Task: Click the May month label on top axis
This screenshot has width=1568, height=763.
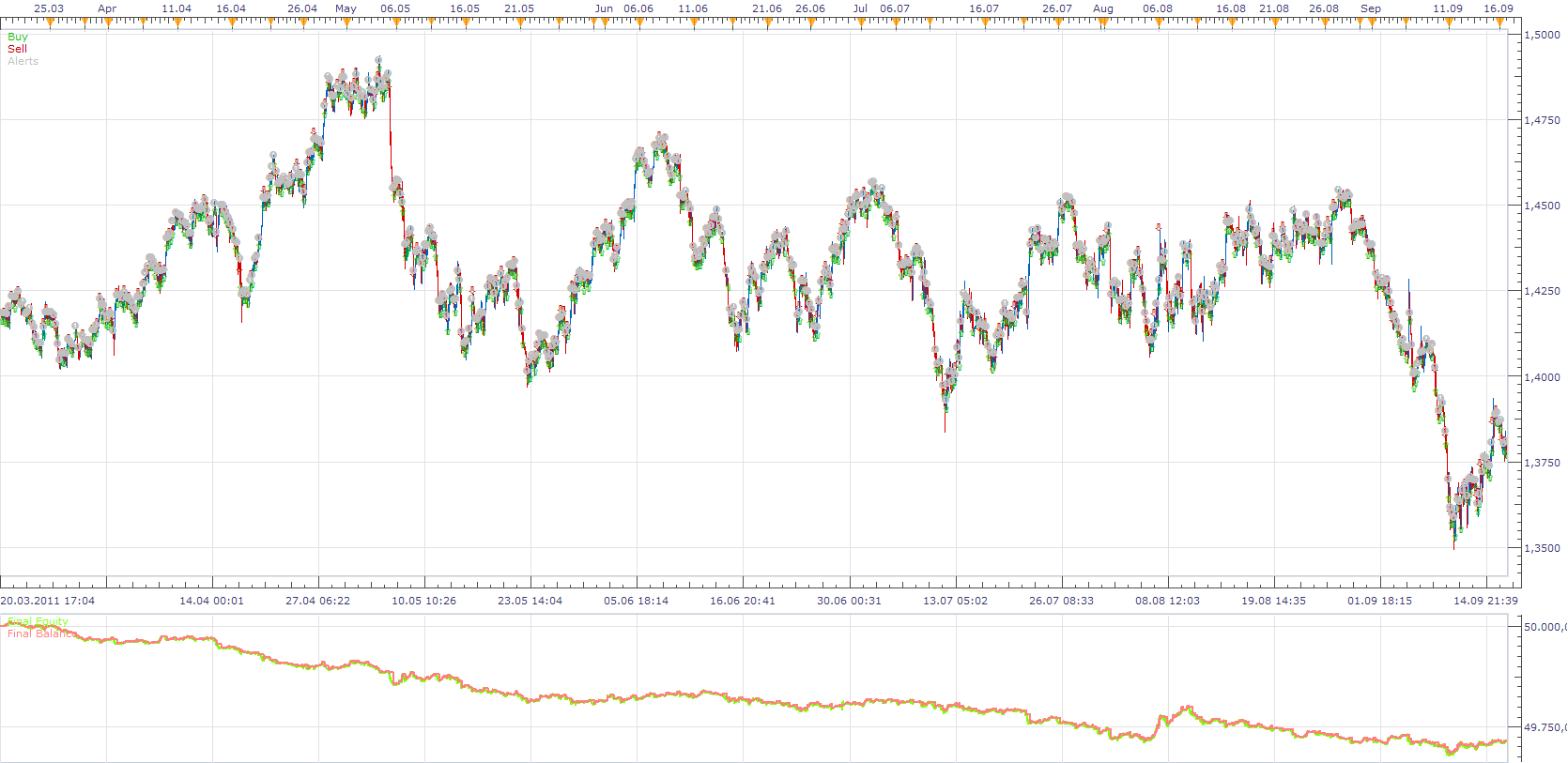Action: [x=346, y=8]
